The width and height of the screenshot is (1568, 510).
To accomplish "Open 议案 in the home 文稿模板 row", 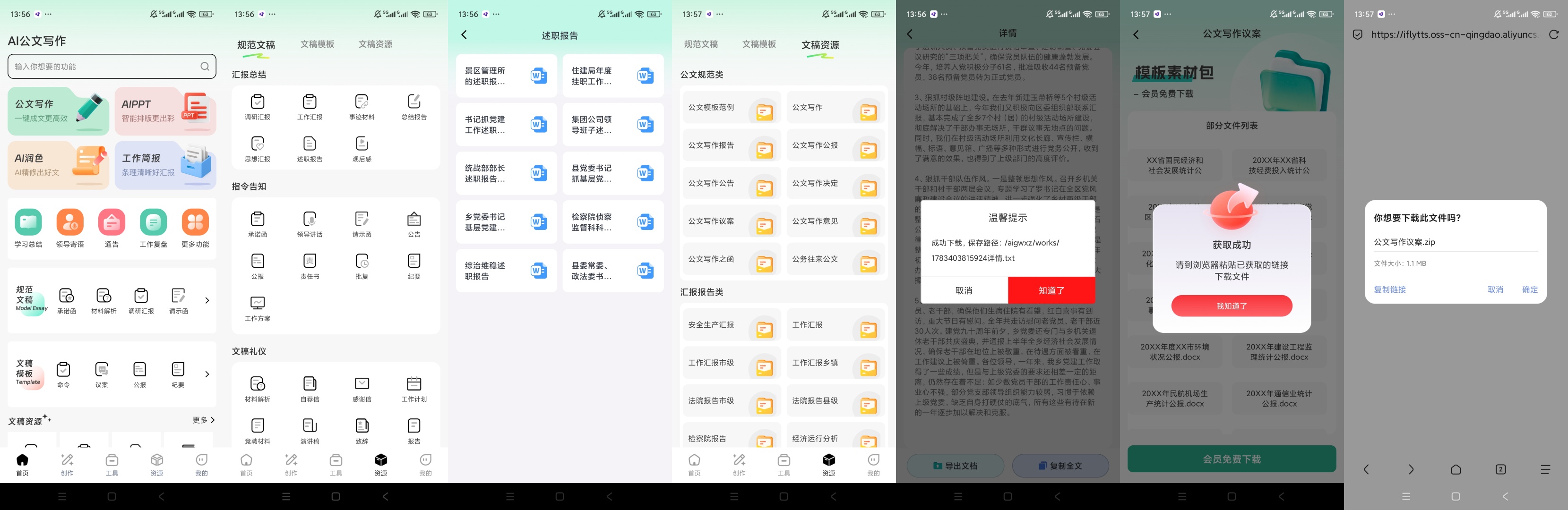I will tap(102, 375).
